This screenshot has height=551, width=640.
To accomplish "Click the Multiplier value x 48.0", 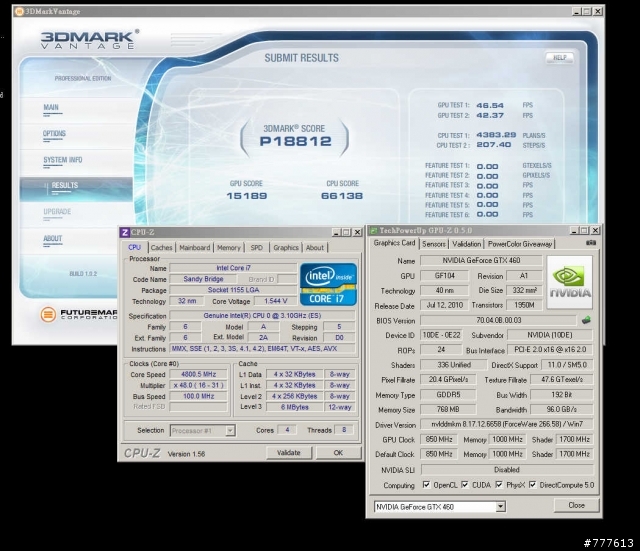I will pyautogui.click(x=198, y=385).
